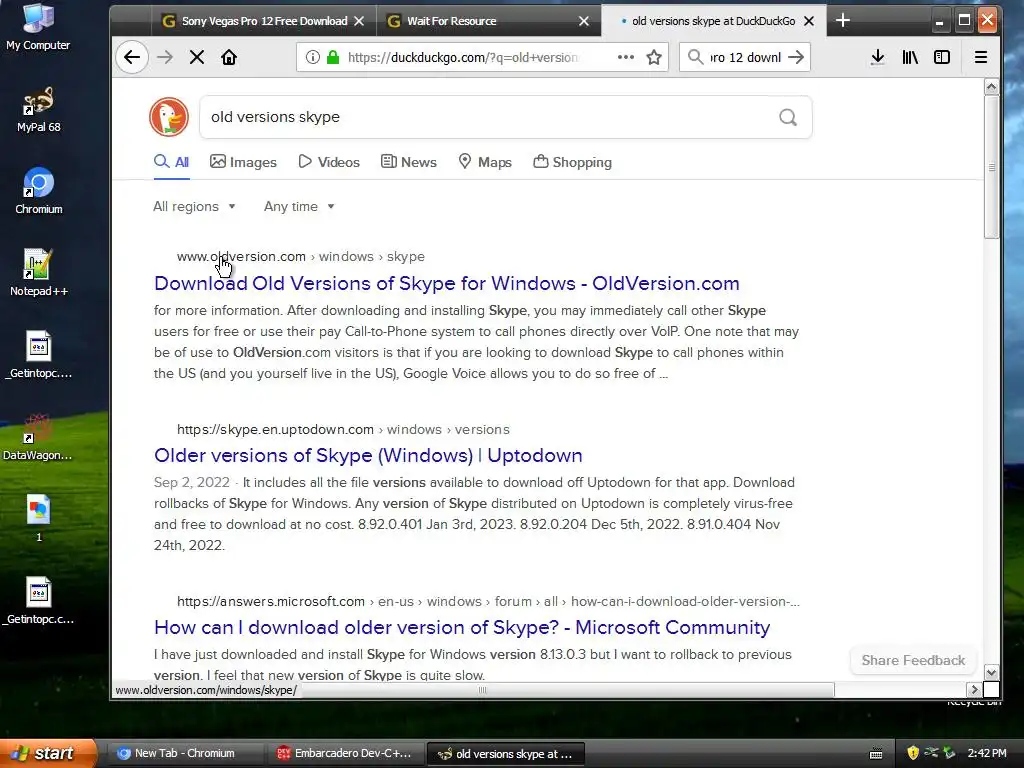
Task: Switch to News results
Action: click(409, 162)
